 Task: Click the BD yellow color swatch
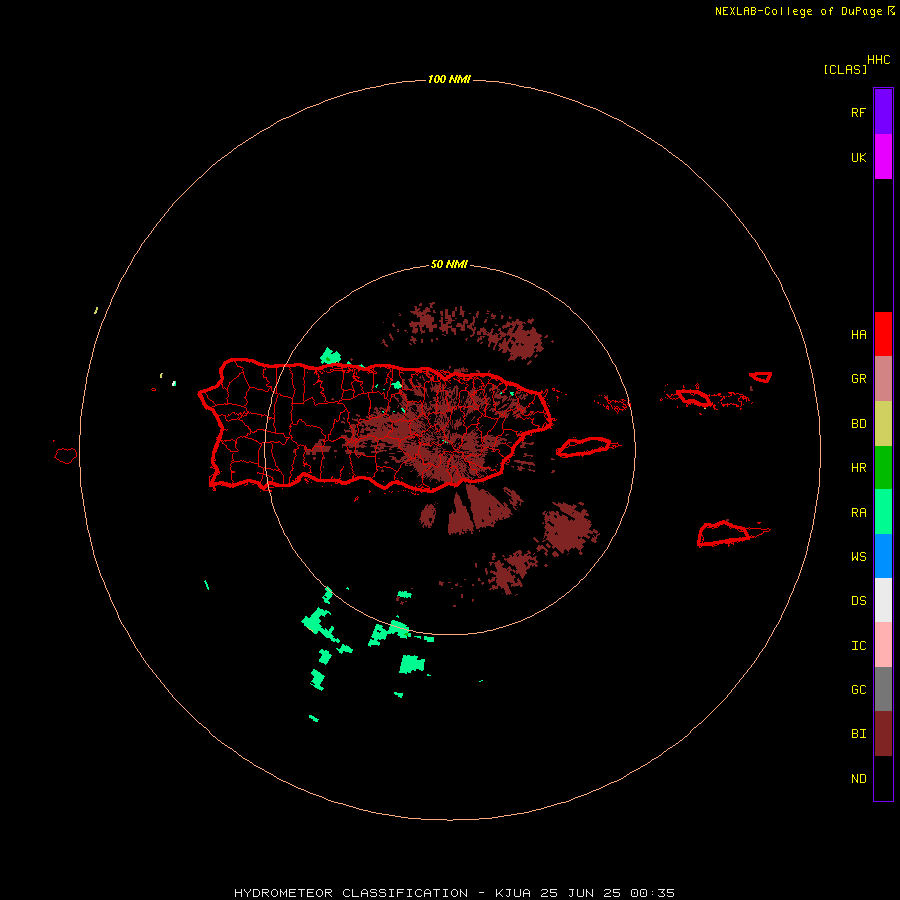(x=883, y=423)
